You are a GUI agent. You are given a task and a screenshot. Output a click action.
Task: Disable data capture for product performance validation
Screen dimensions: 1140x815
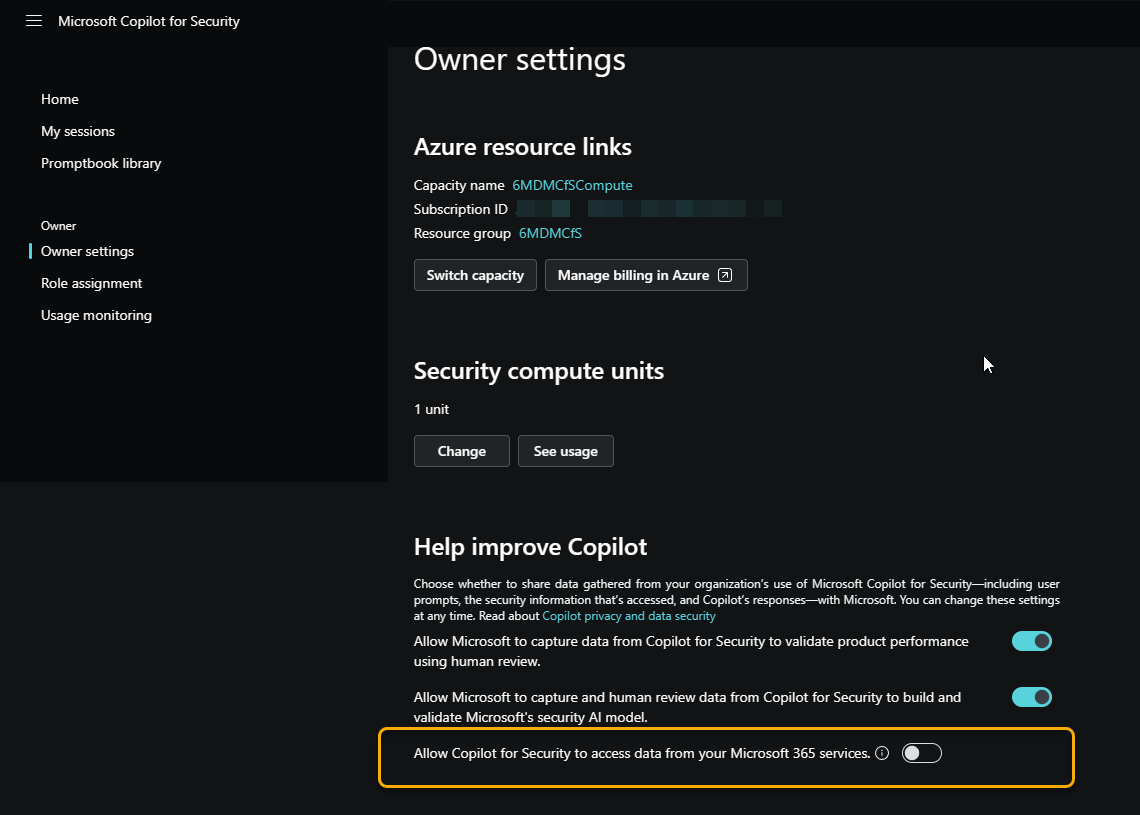[x=1032, y=641]
